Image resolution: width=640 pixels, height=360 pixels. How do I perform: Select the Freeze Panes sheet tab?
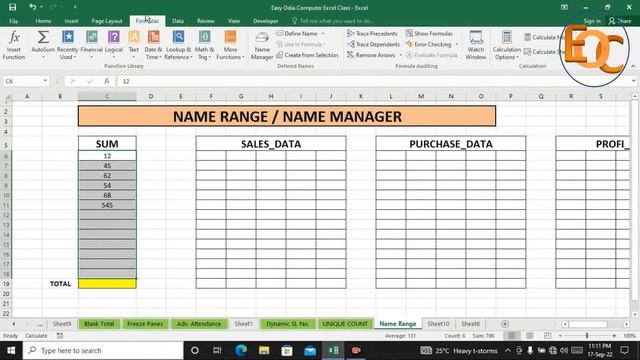coord(145,324)
